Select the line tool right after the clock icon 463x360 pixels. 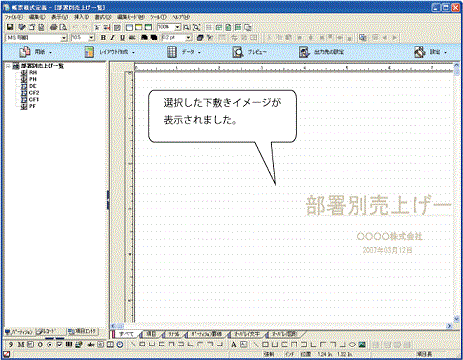(132, 344)
